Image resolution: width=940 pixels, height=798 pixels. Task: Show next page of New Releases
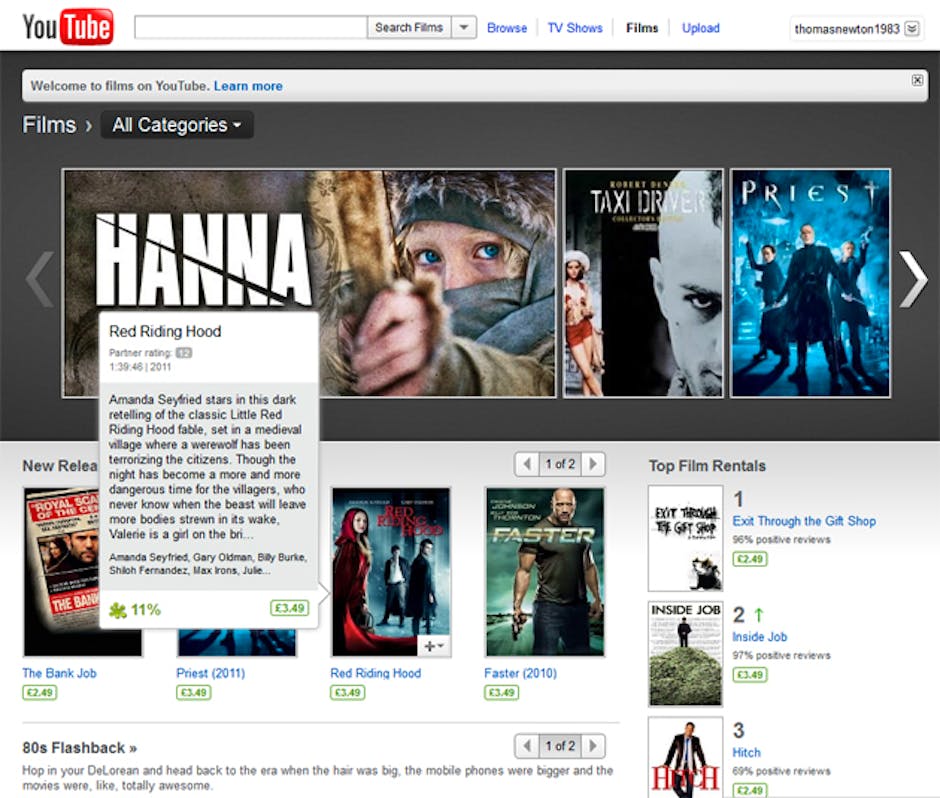(594, 464)
